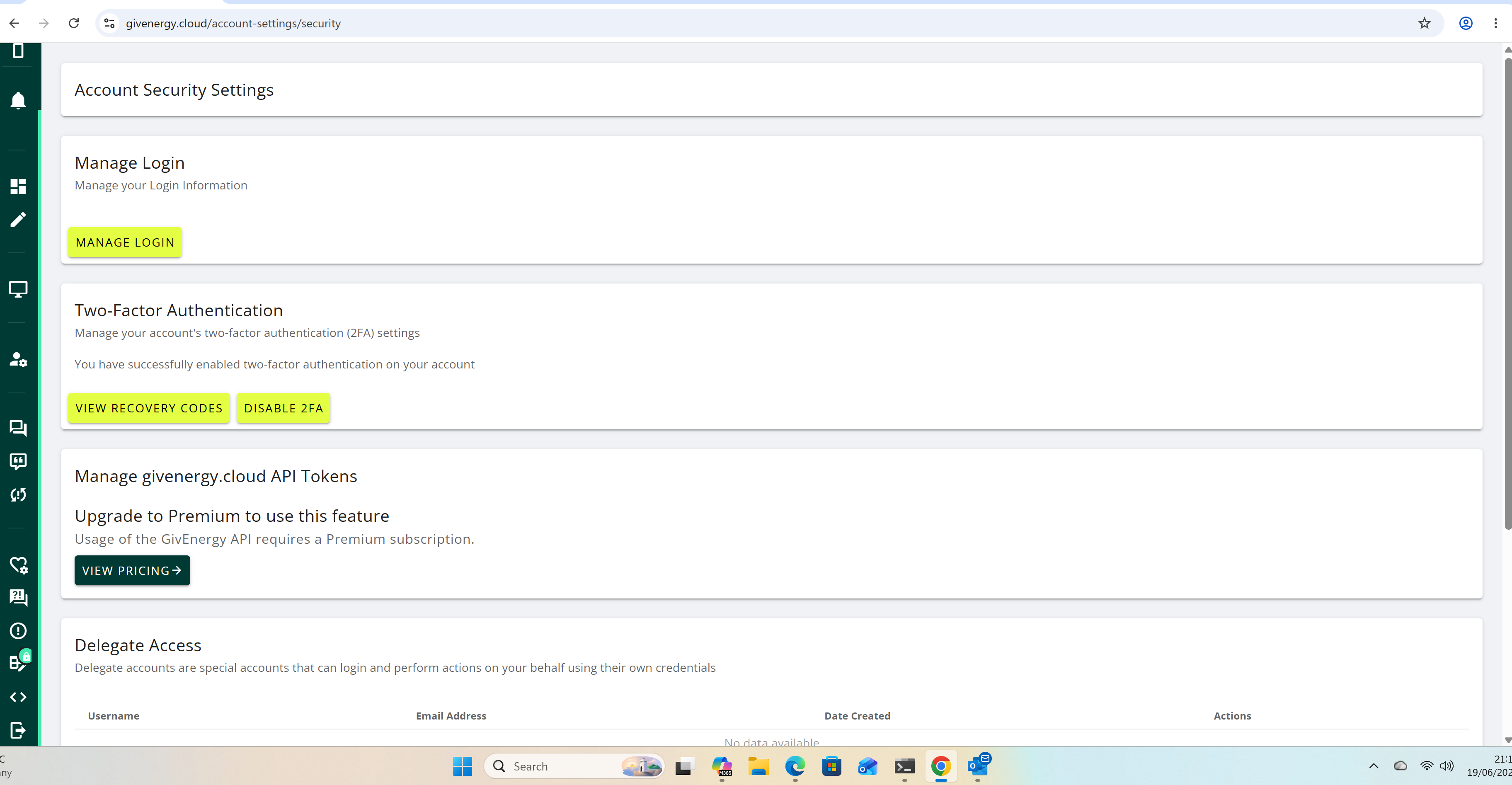The image size is (1512, 785).
Task: Click the Two-Factor Authentication heading
Action: click(179, 310)
